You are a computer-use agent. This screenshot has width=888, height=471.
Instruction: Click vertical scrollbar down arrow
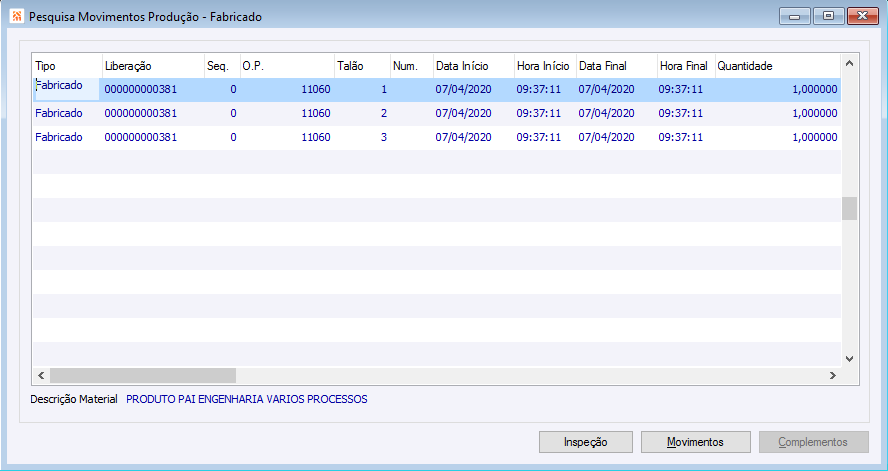[x=849, y=358]
